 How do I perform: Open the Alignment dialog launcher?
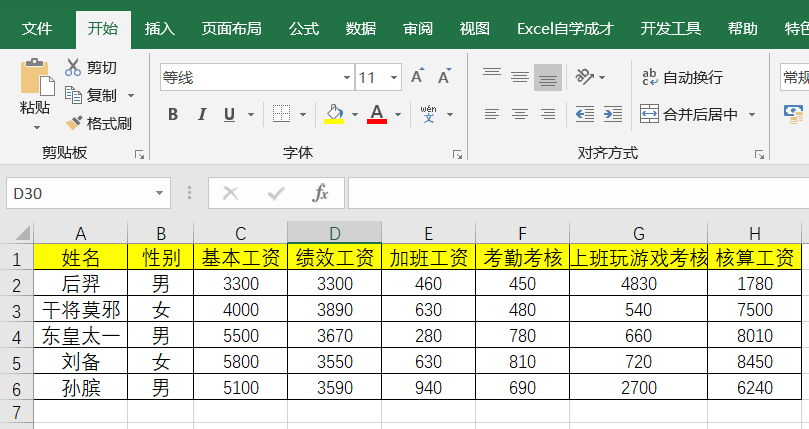click(x=759, y=154)
